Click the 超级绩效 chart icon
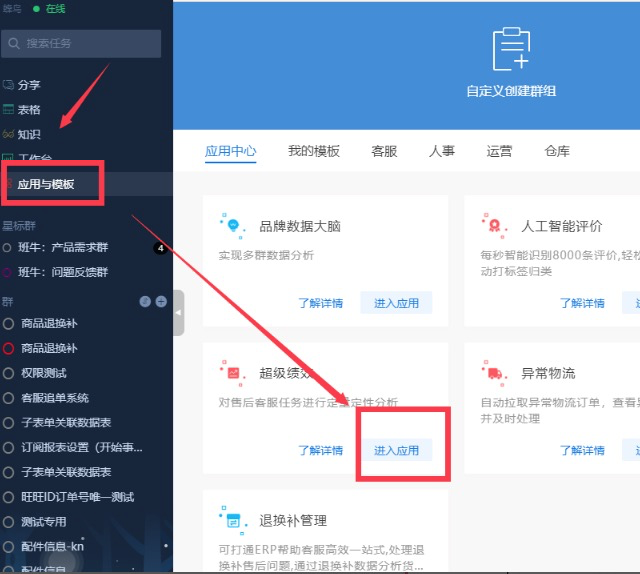This screenshot has width=640, height=574. [x=233, y=373]
